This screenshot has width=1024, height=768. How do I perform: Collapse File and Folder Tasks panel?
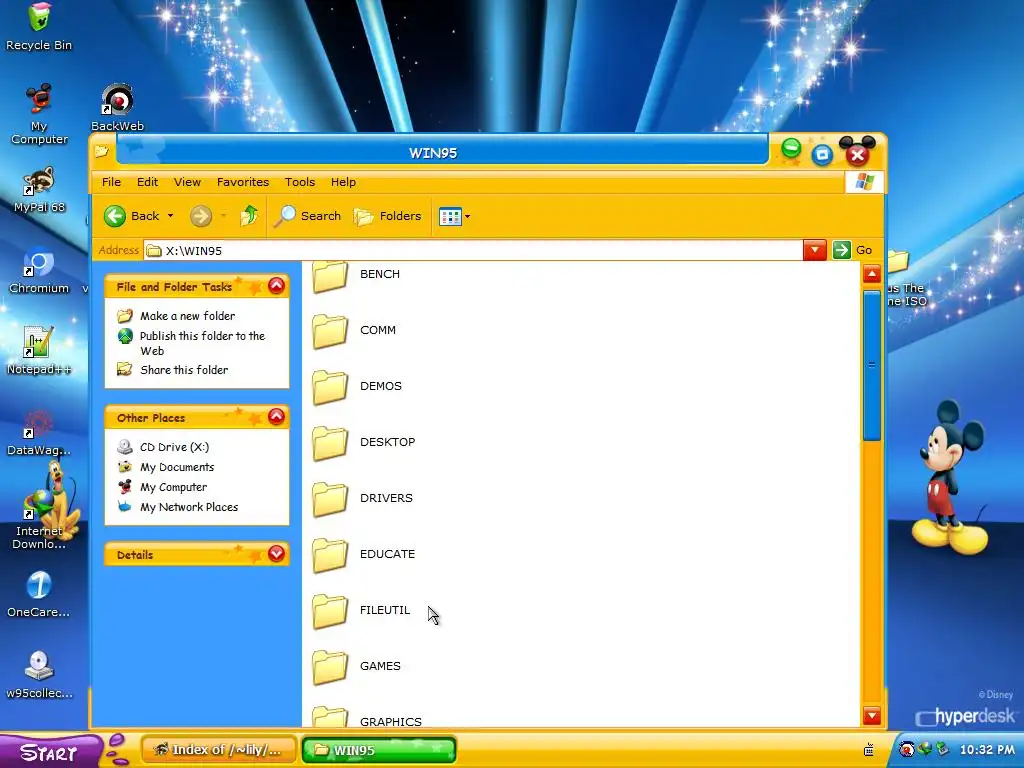point(276,286)
